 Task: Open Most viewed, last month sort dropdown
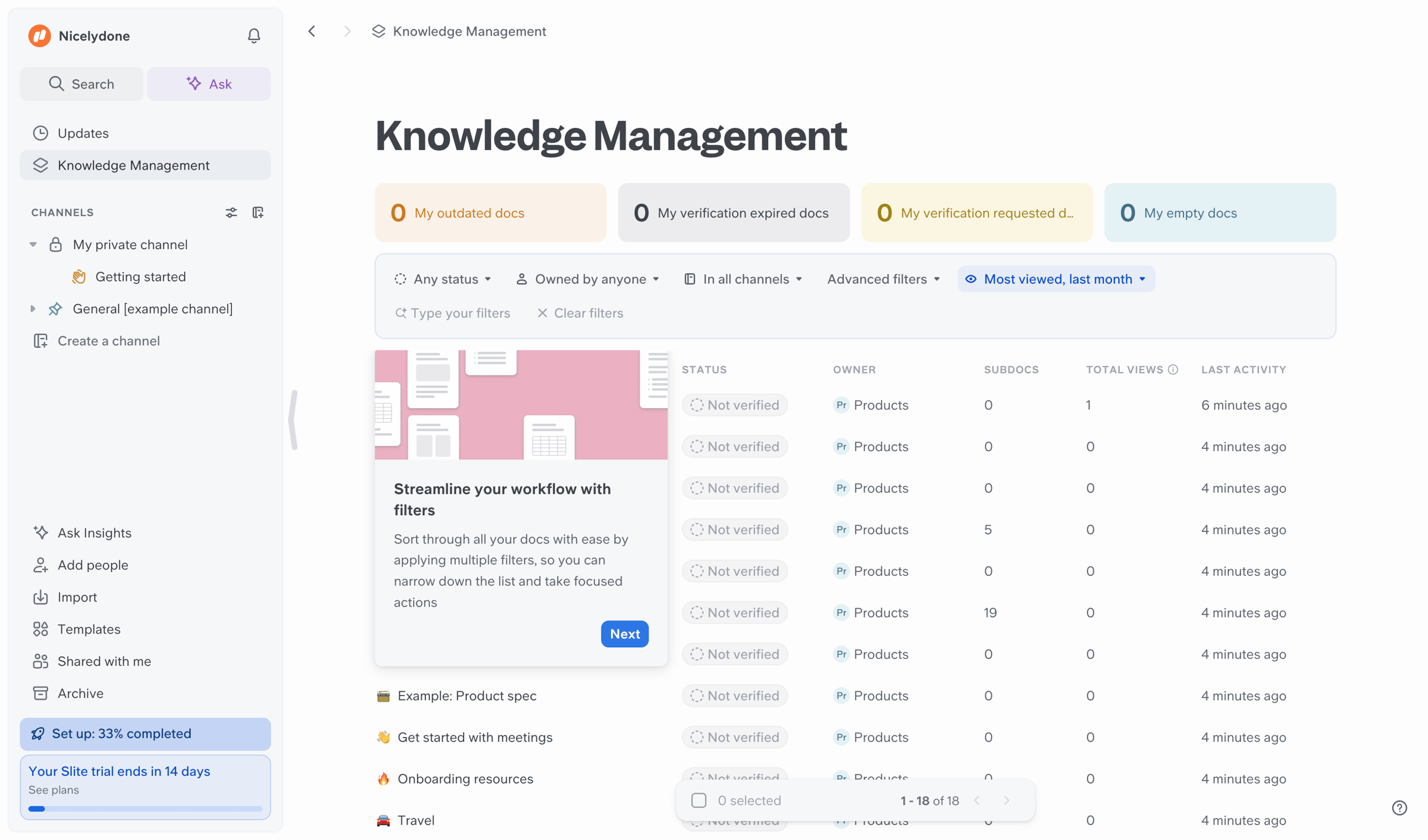point(1056,279)
